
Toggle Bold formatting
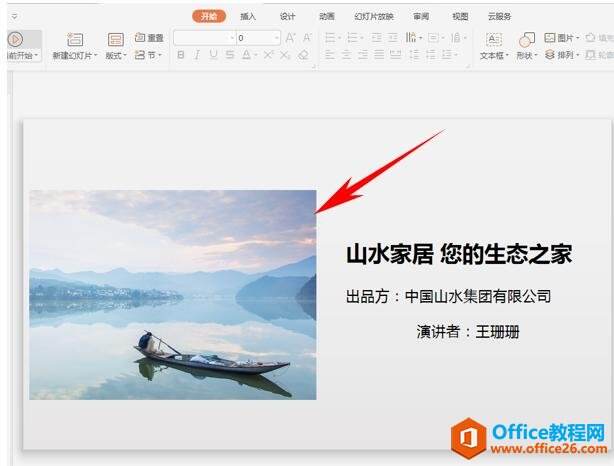pyautogui.click(x=181, y=55)
